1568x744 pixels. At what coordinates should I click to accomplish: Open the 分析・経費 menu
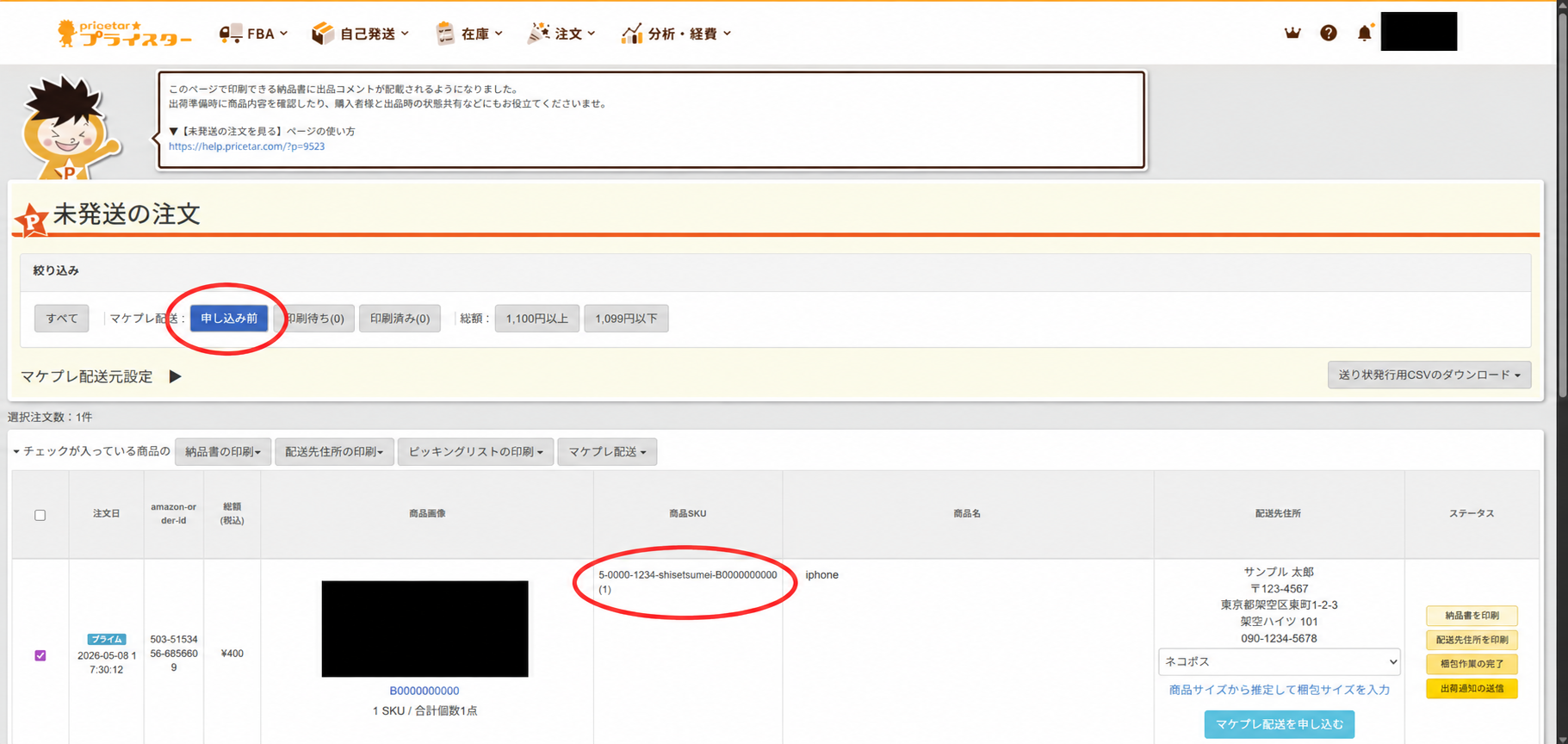pos(677,34)
